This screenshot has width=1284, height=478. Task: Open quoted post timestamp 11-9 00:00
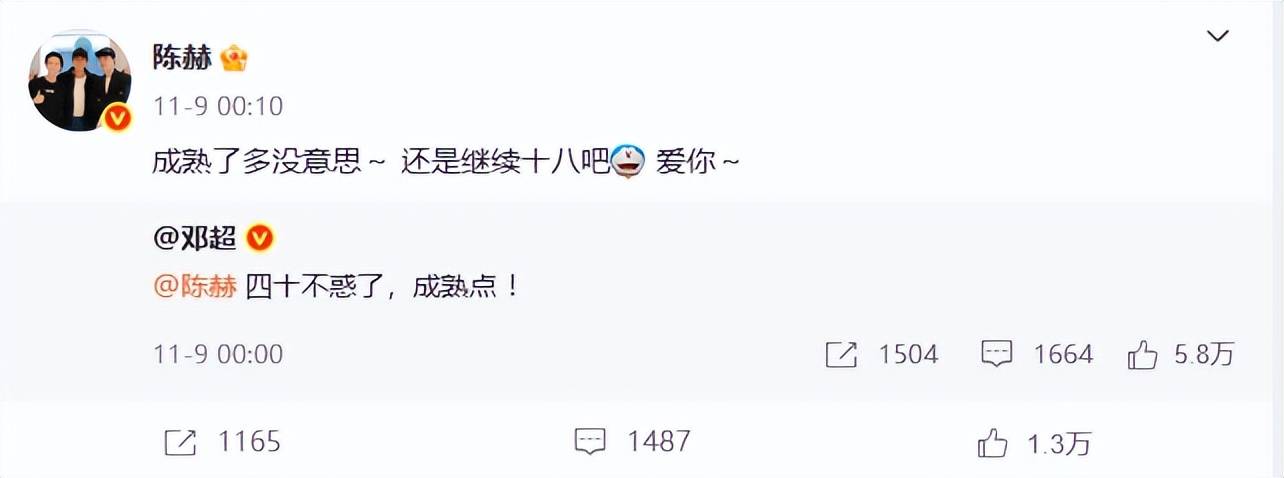pyautogui.click(x=218, y=354)
